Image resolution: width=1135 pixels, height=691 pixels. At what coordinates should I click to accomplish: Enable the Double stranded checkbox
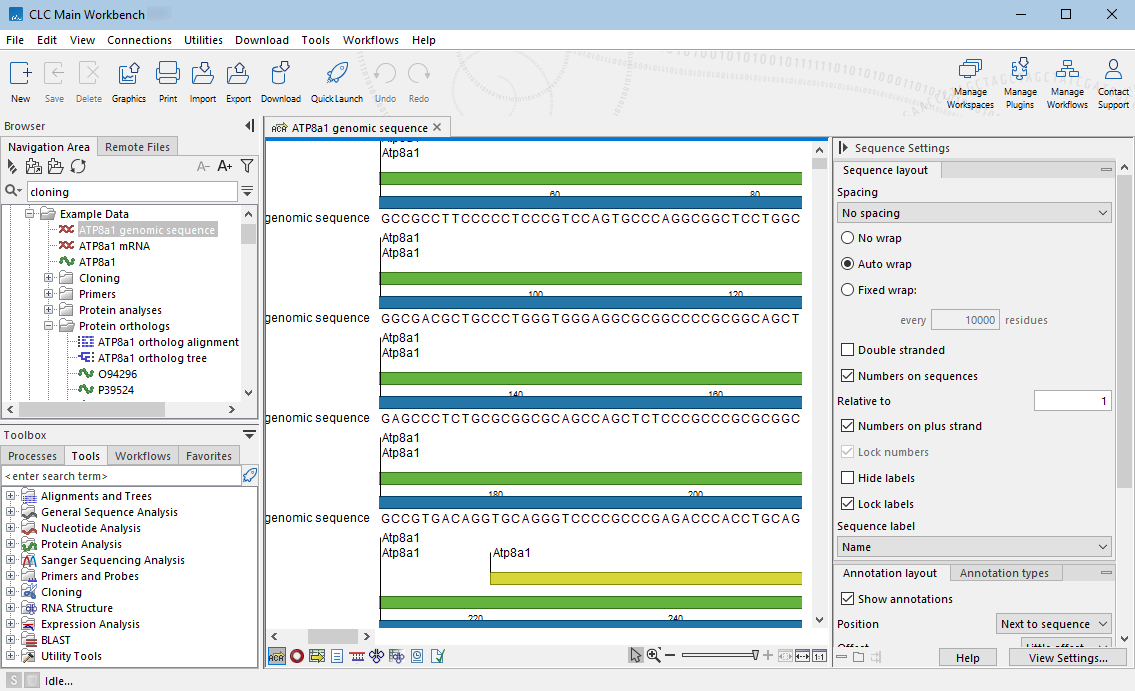(848, 350)
